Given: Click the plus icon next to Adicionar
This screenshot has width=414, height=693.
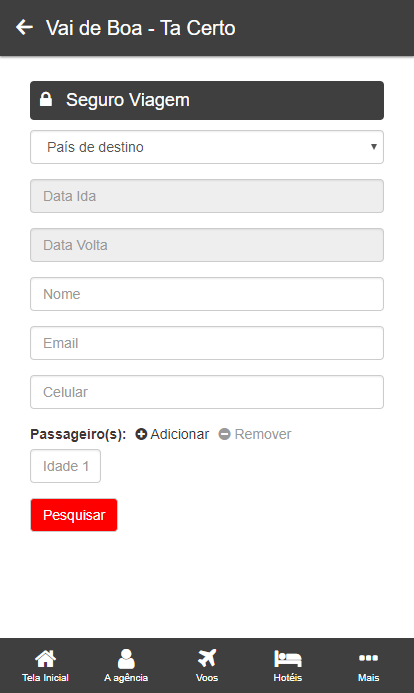Looking at the screenshot, I should [141, 434].
